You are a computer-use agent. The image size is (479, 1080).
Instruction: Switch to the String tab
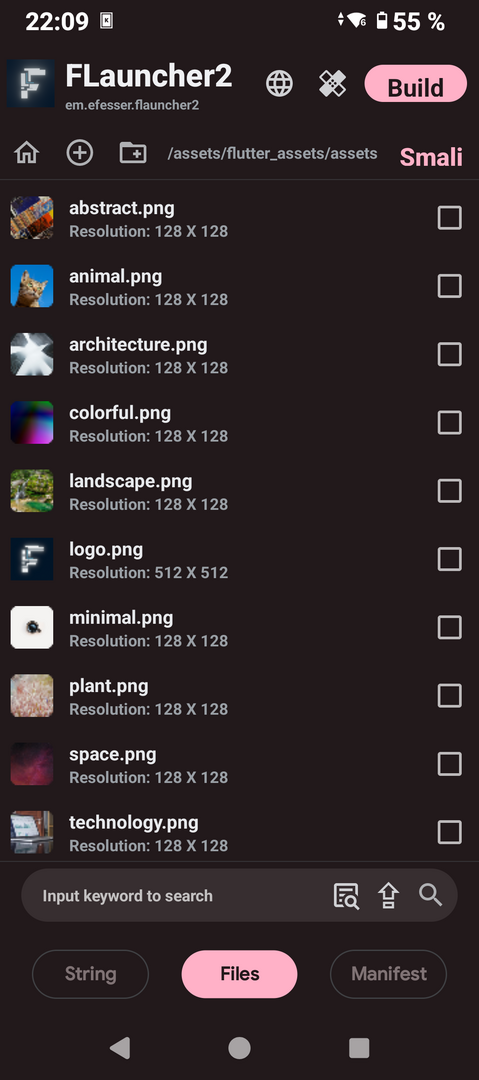point(90,974)
